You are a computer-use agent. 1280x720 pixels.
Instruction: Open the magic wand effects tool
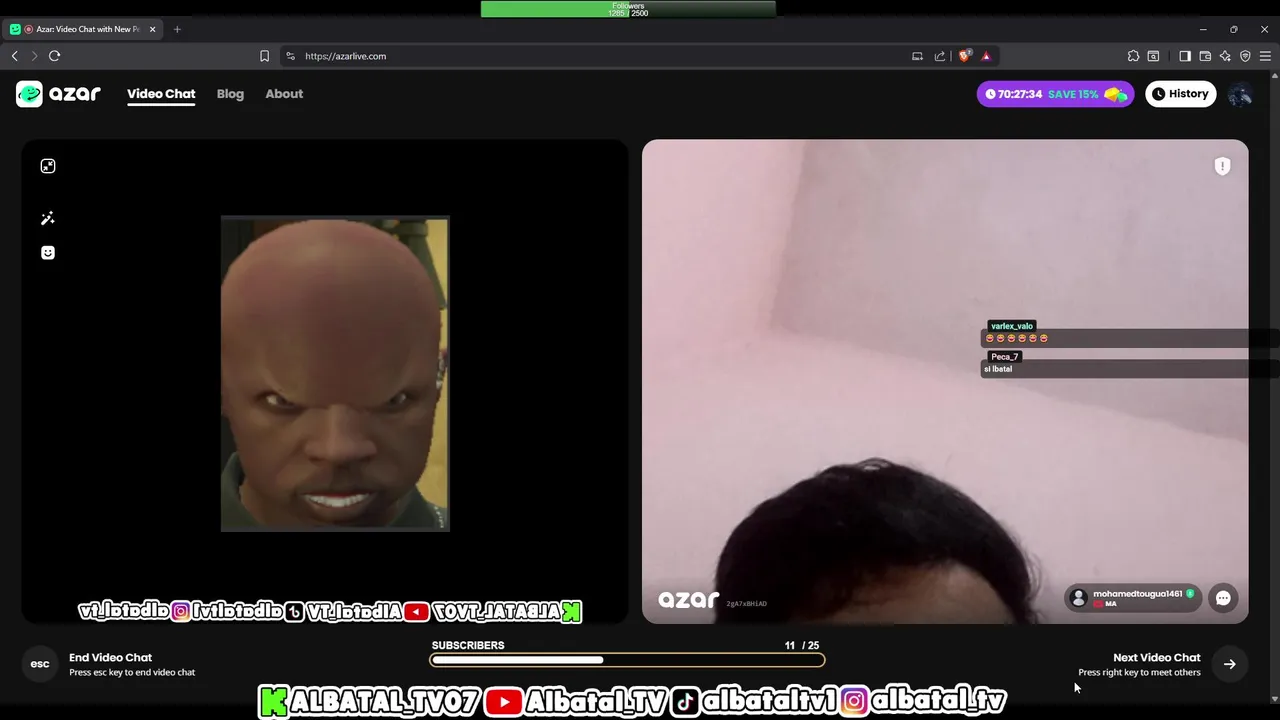point(48,218)
